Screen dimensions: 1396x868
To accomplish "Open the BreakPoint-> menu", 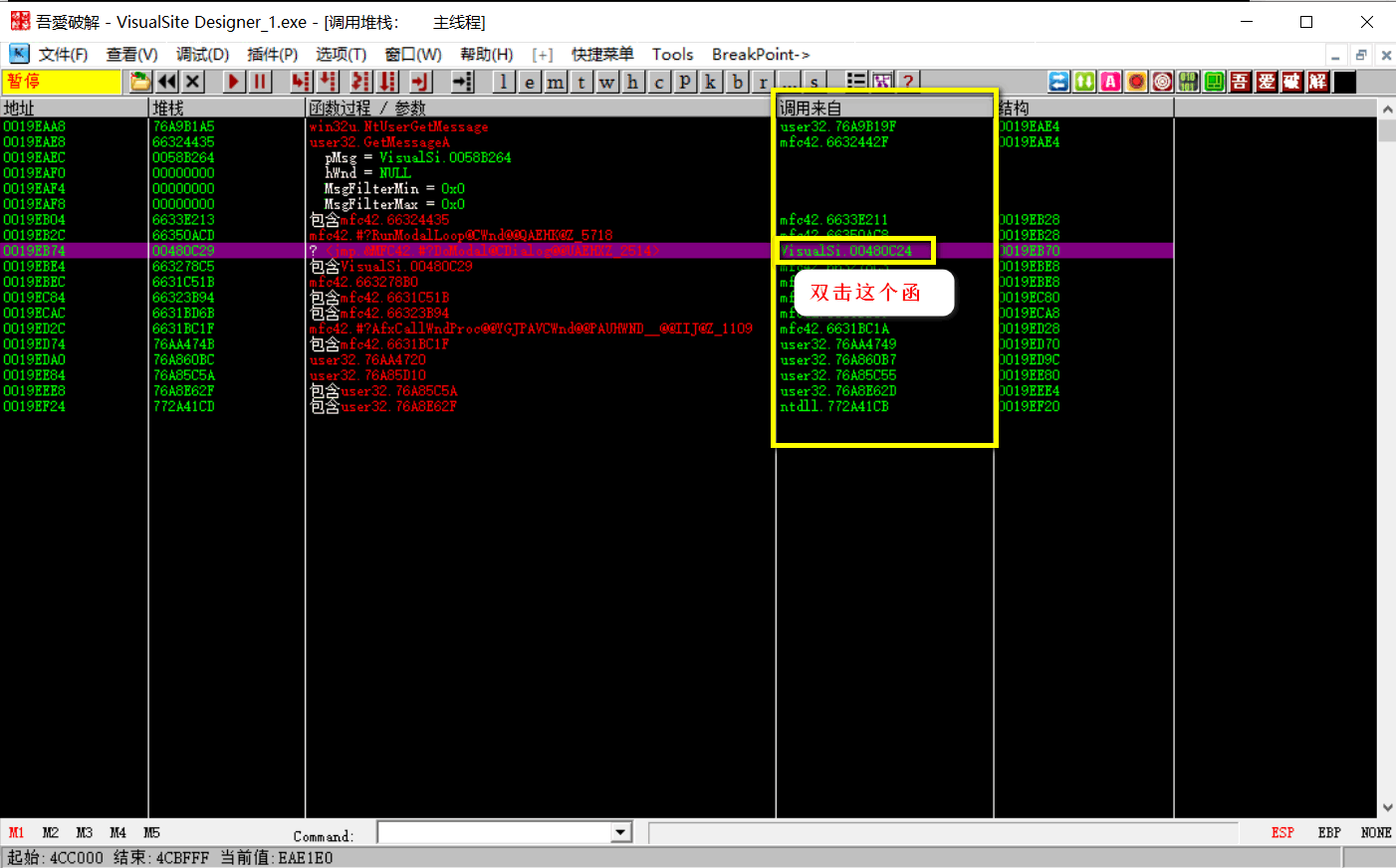I will tap(760, 55).
